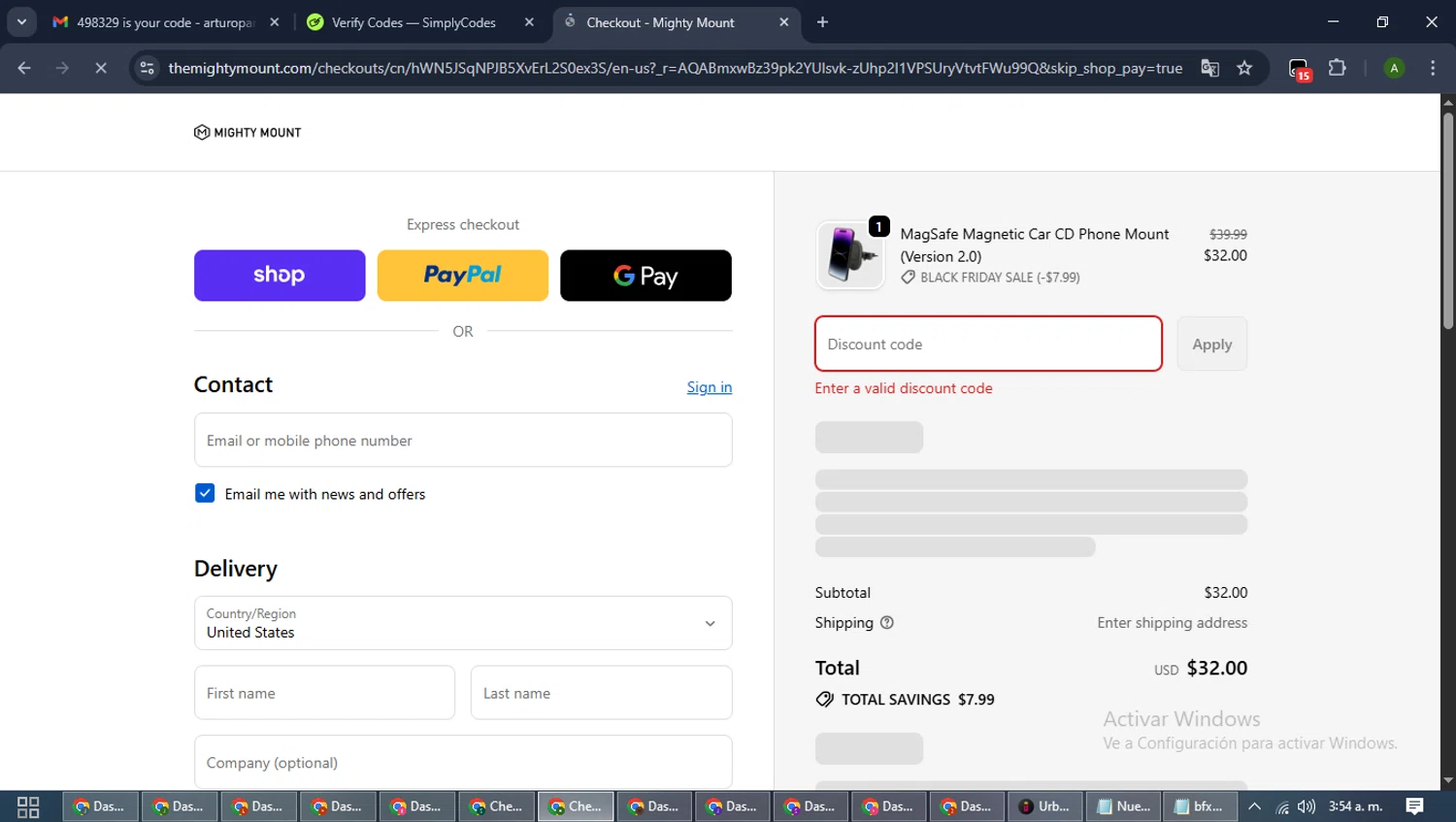Click the Shipping help question icon
This screenshot has width=1456, height=822.
tap(886, 623)
